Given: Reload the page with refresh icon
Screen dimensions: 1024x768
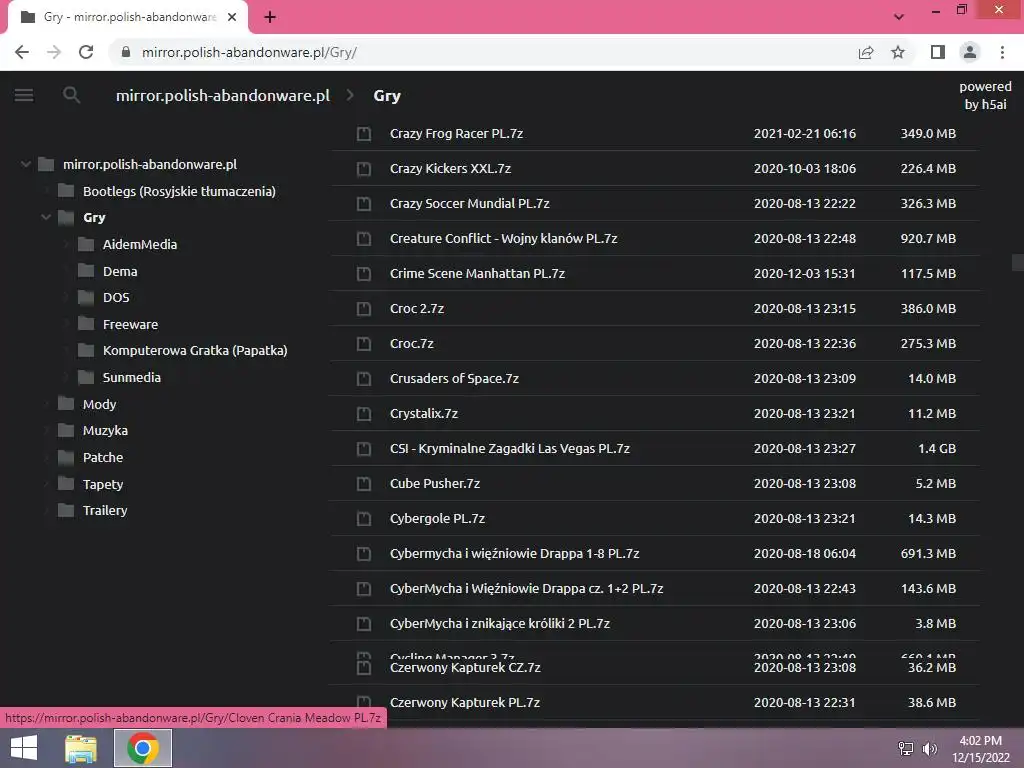Looking at the screenshot, I should pyautogui.click(x=86, y=52).
